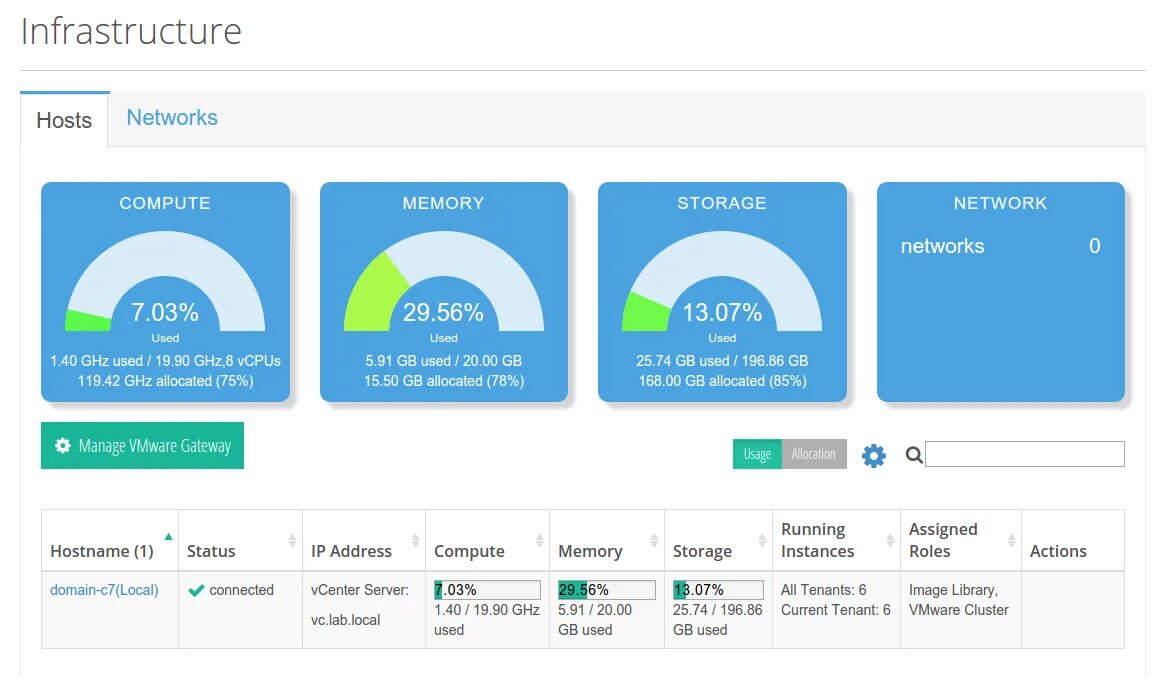This screenshot has width=1161, height=677.
Task: Click Image Library, VMware Cluster roles text
Action: (959, 600)
